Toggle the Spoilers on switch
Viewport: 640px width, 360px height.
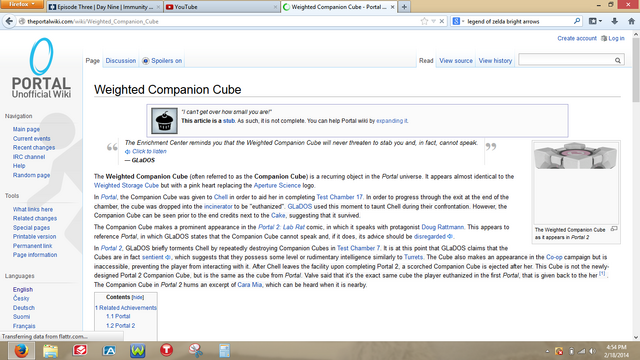162,60
